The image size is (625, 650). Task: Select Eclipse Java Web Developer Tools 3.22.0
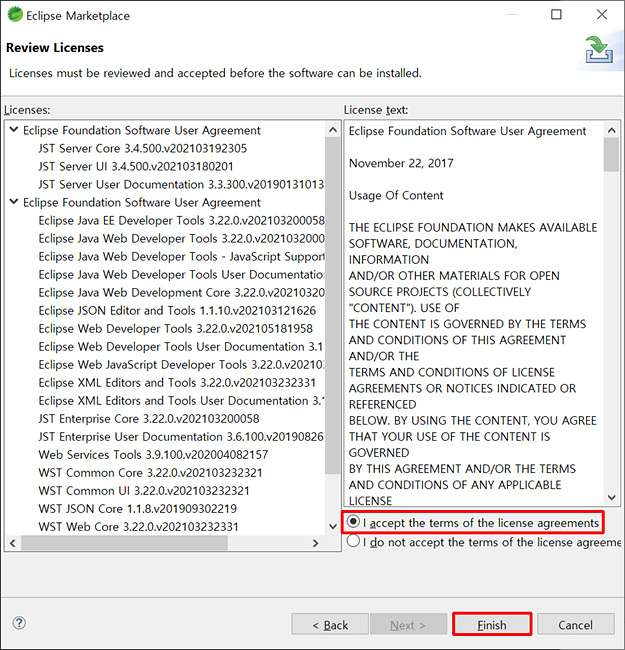[182, 238]
